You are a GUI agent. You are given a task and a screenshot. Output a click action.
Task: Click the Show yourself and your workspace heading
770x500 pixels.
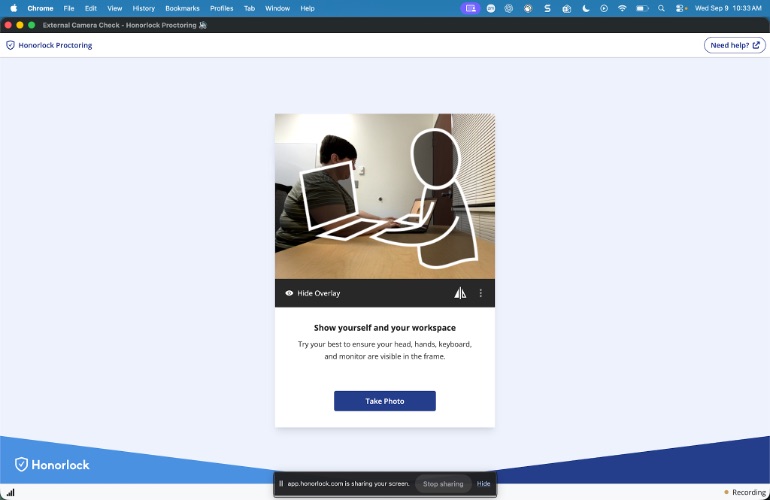point(385,328)
